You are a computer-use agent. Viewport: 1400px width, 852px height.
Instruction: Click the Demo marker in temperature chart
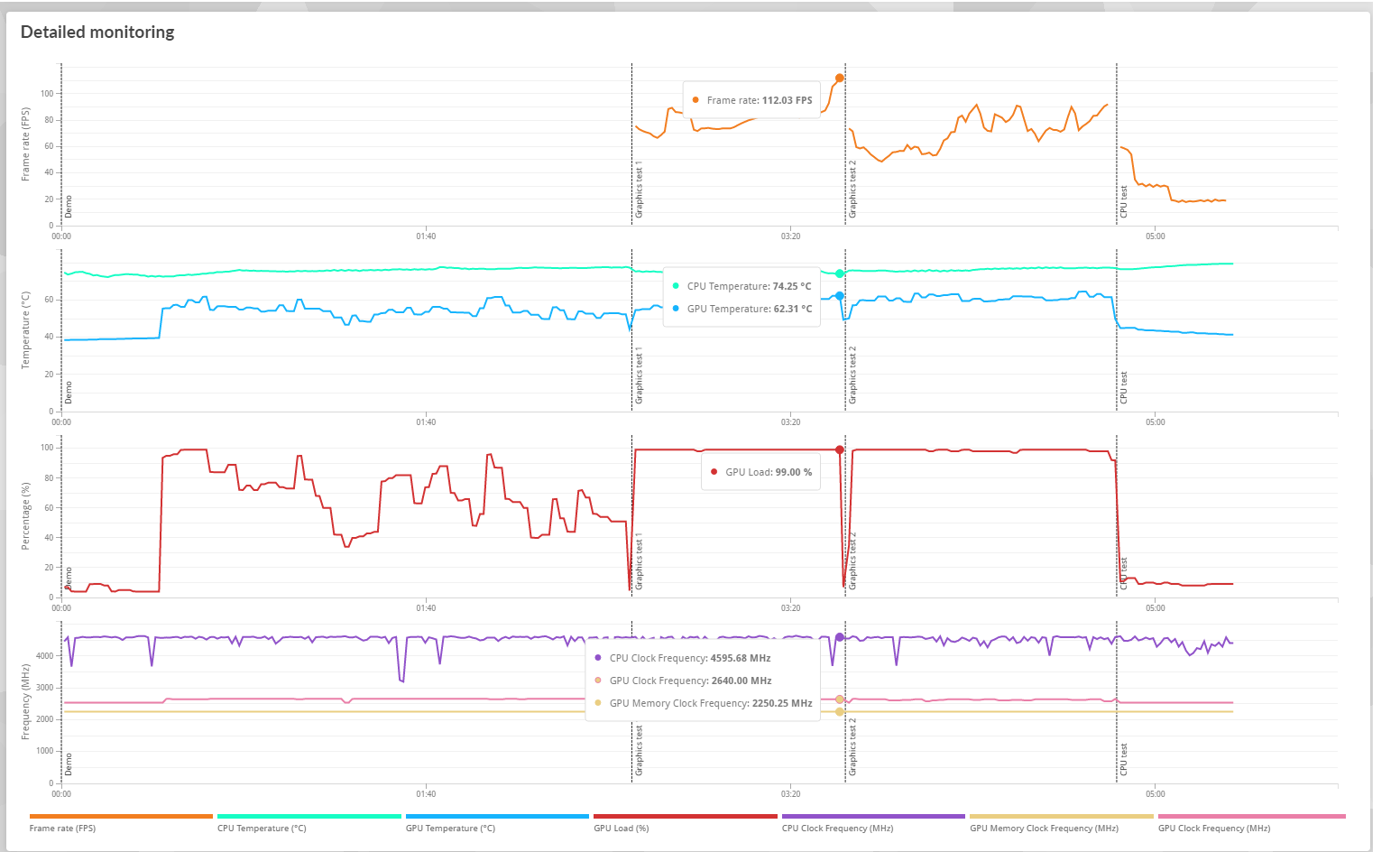coord(69,393)
